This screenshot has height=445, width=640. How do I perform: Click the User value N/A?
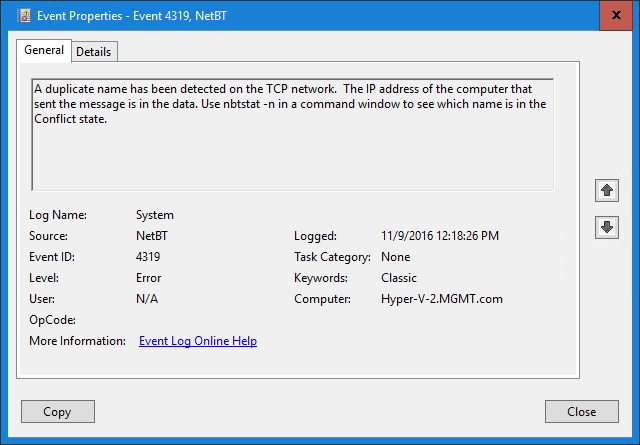pyautogui.click(x=147, y=299)
